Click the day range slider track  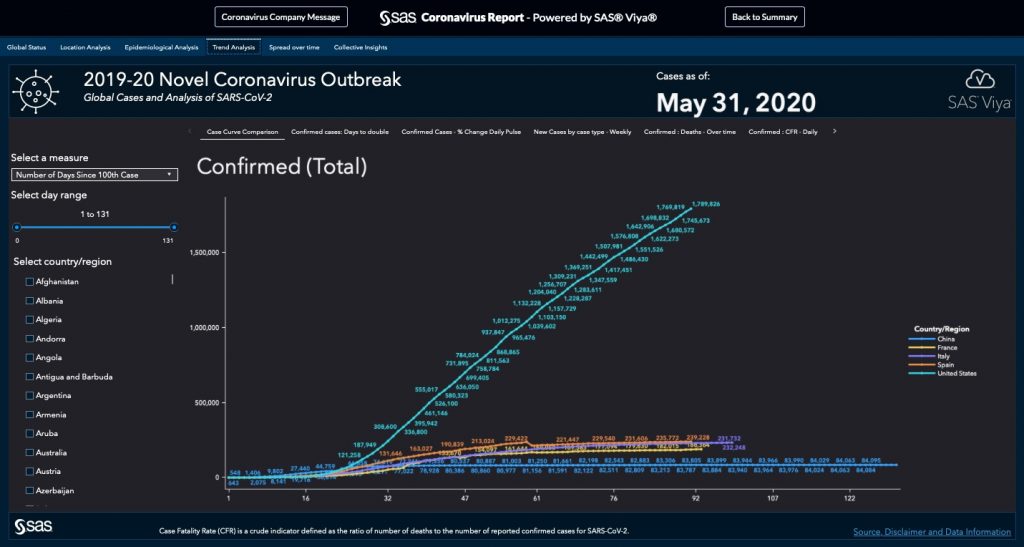[x=95, y=227]
